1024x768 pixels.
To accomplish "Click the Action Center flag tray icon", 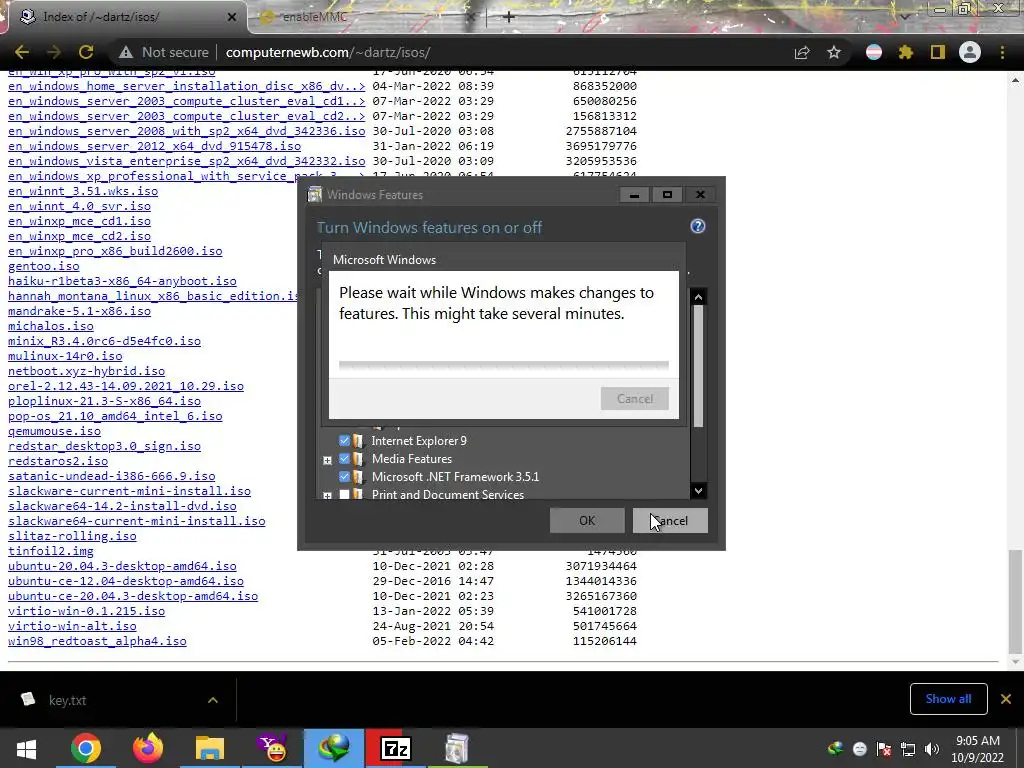I will pyautogui.click(x=884, y=749).
